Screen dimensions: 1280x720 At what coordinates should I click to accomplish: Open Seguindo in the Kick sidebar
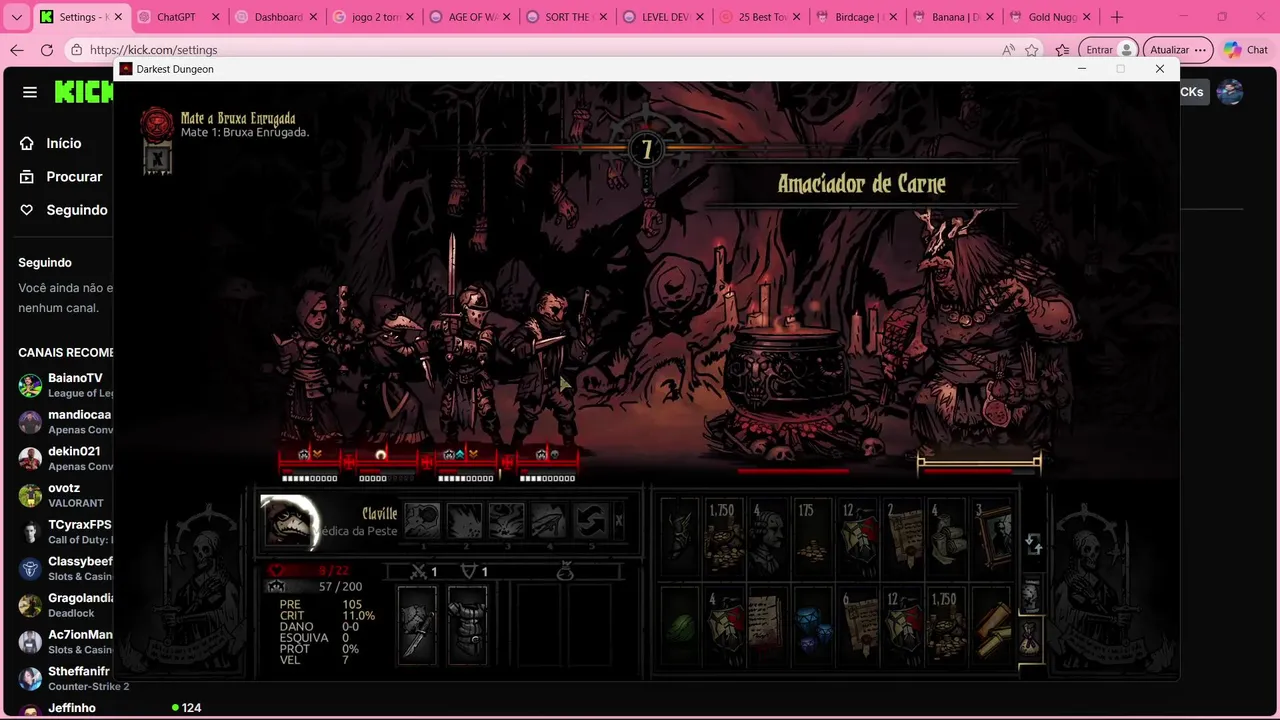(x=63, y=210)
